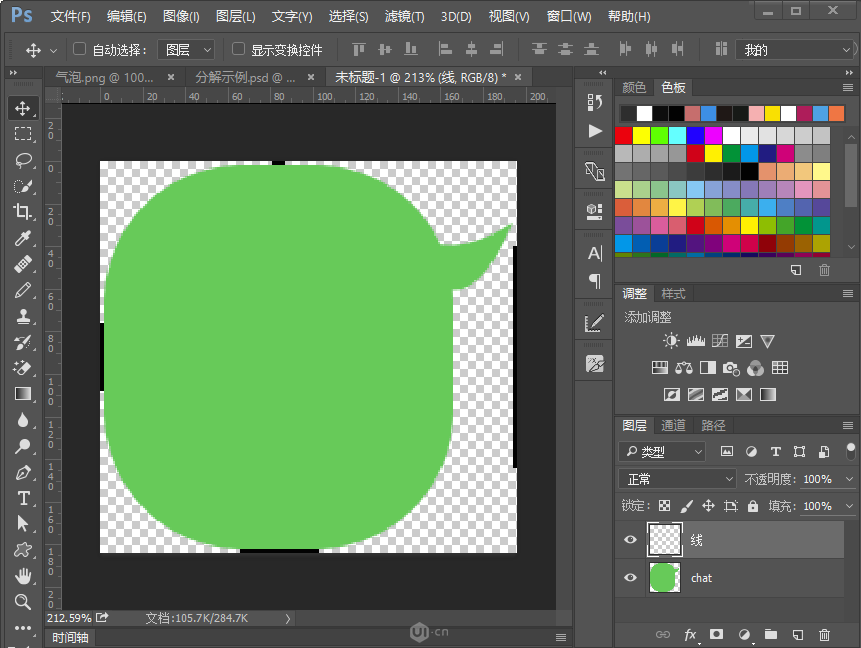Activate the Zoom tool in toolbar
Image resolution: width=861 pixels, height=648 pixels.
click(23, 602)
